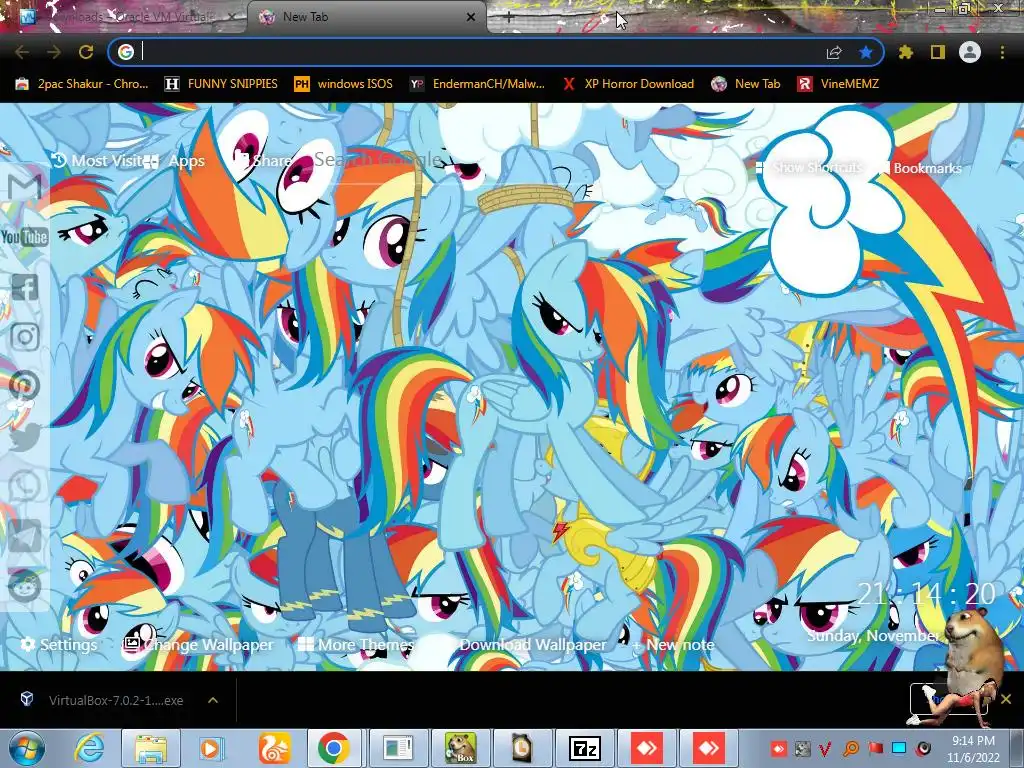This screenshot has height=768, width=1024.
Task: Open the Twitter shortcut in the sidebar
Action: coord(25,436)
